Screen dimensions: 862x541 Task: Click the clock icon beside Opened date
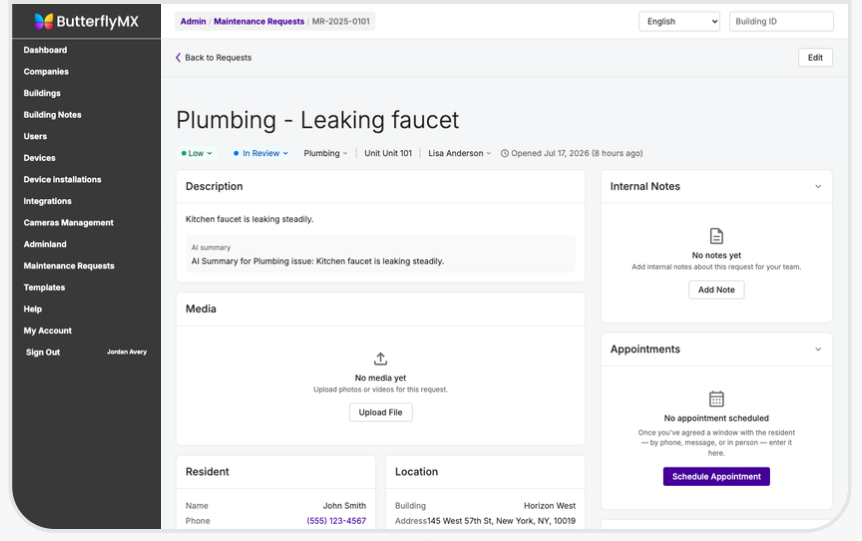tap(505, 153)
